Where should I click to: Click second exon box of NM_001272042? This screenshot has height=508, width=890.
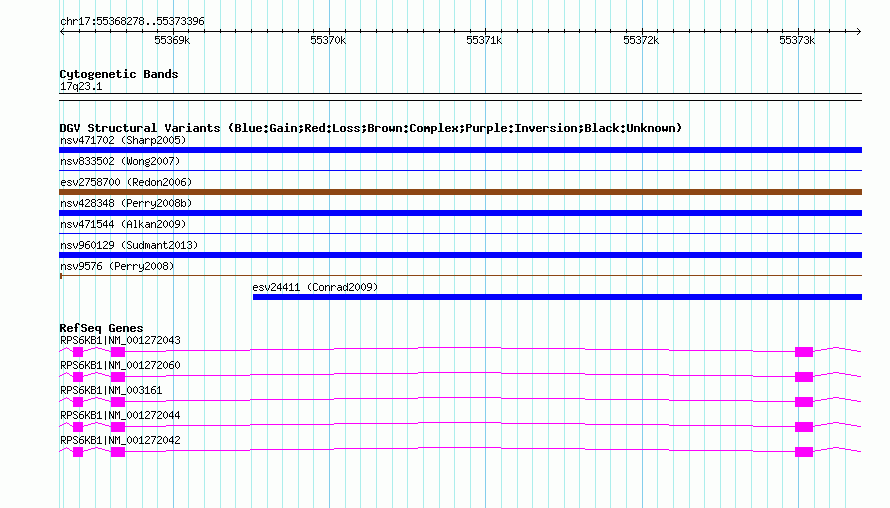click(x=117, y=452)
